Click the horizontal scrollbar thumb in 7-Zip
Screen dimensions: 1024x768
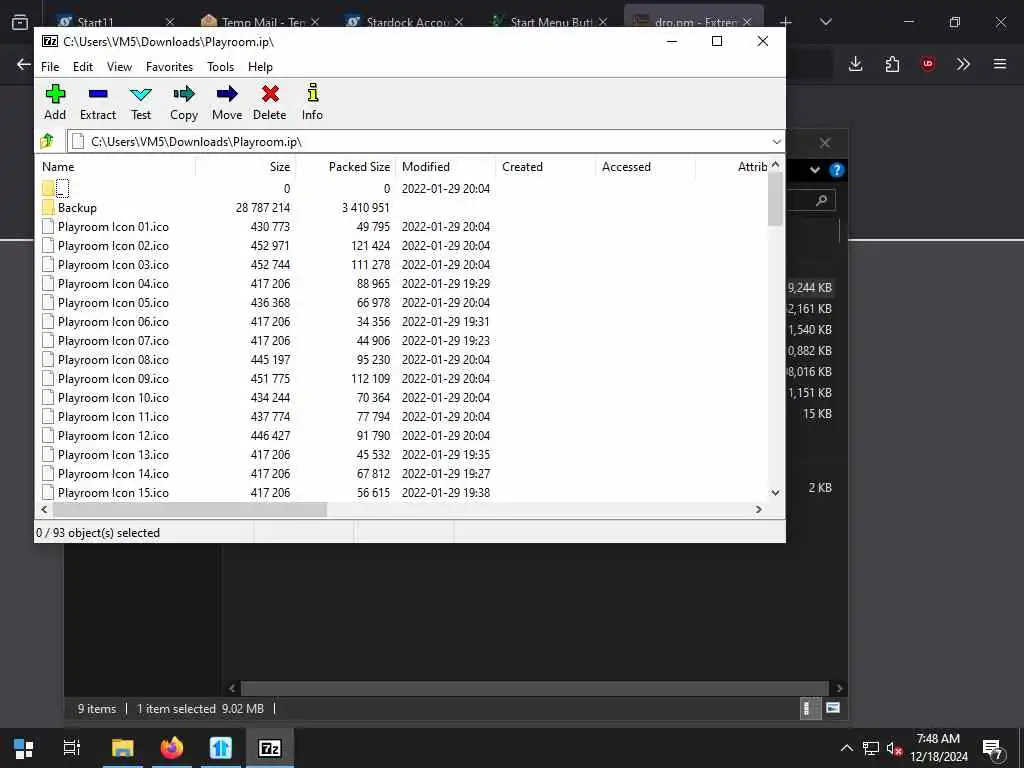pos(189,509)
